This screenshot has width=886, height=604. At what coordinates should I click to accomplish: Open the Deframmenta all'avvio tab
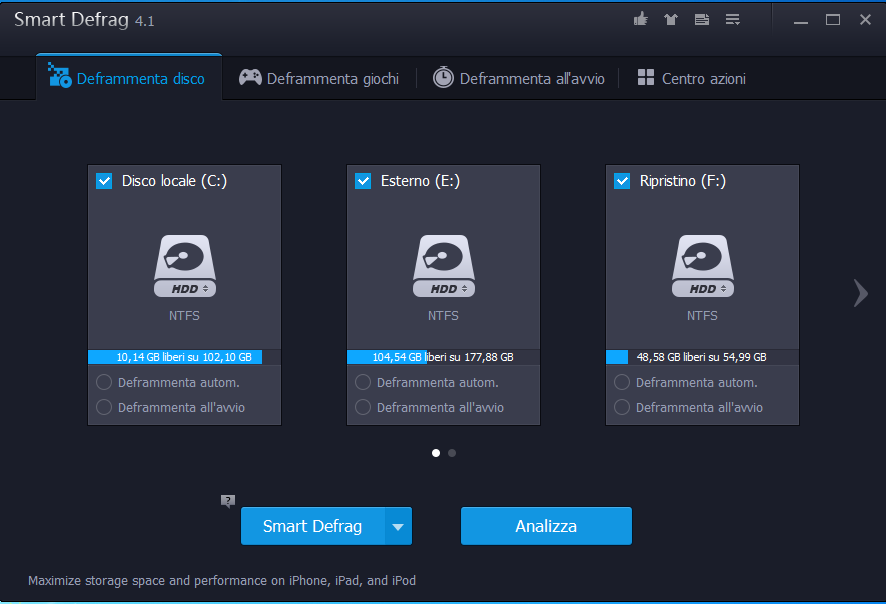(x=519, y=77)
